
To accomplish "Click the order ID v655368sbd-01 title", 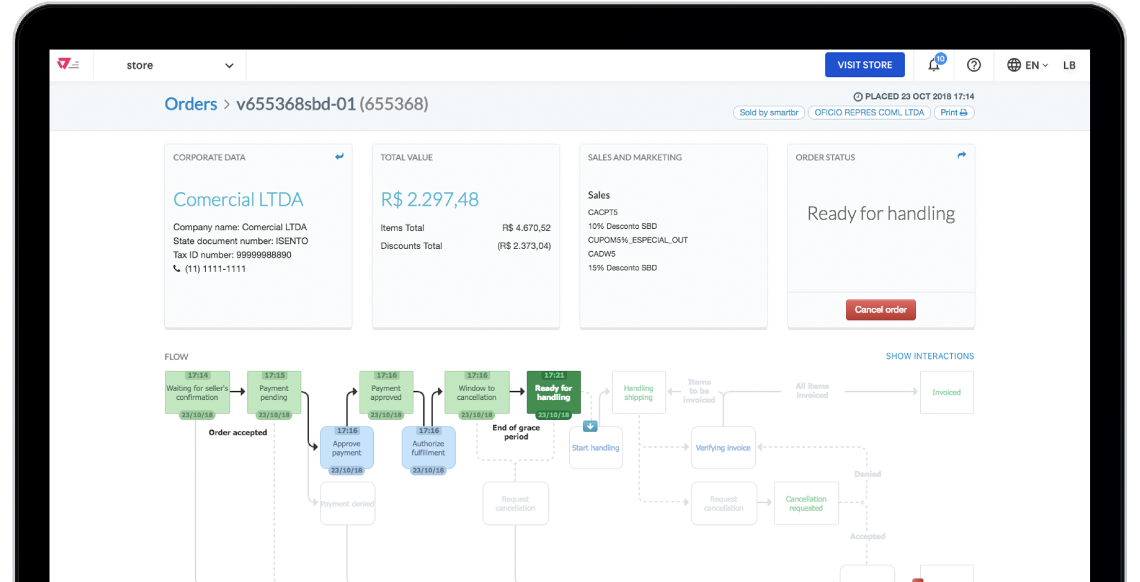I will (x=296, y=104).
